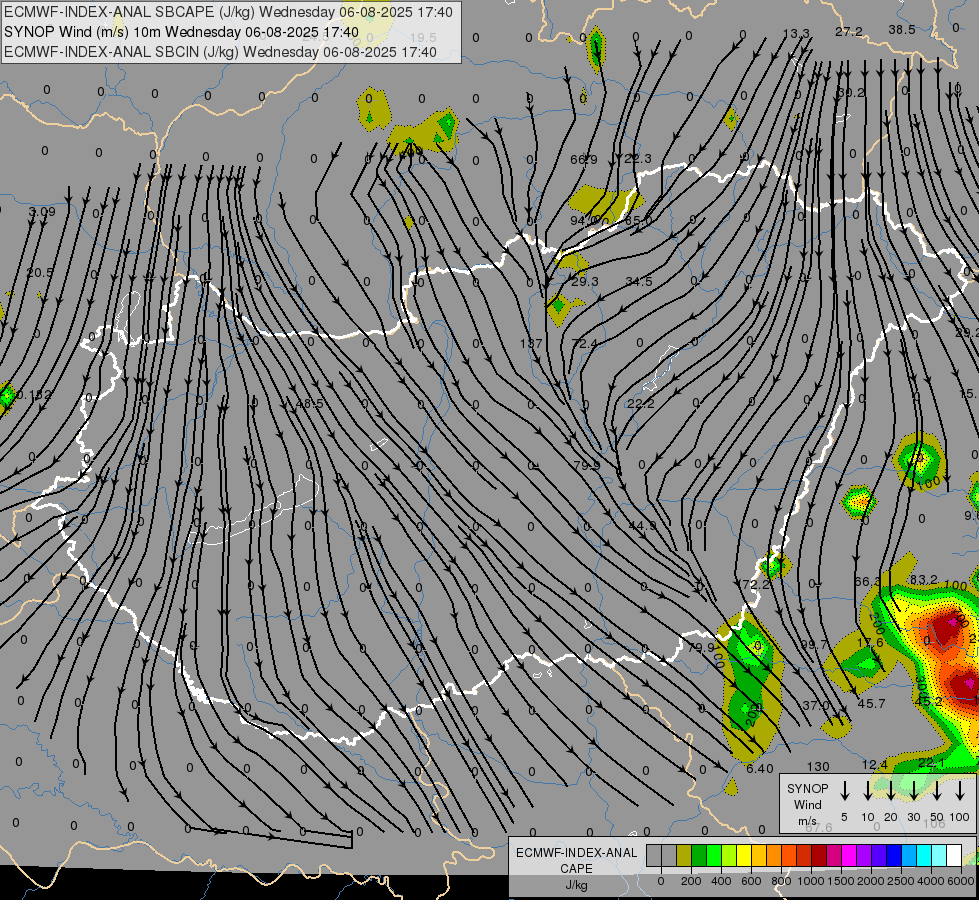Click the 72.2 value on the map

click(x=756, y=585)
